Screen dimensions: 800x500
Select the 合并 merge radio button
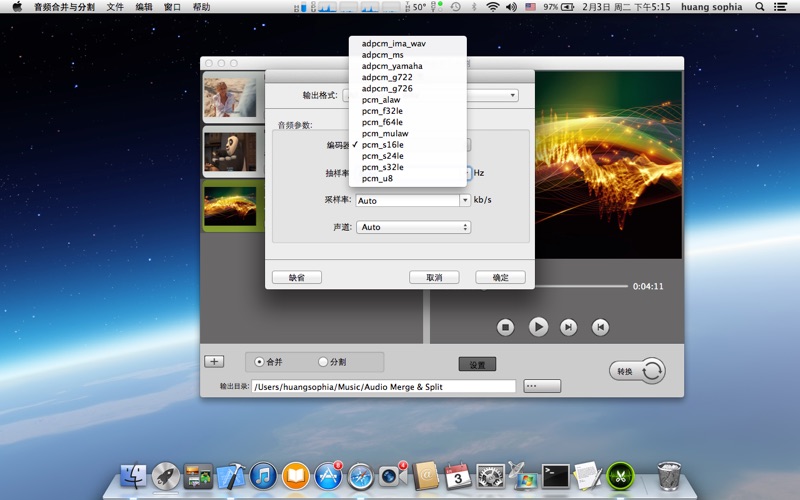pyautogui.click(x=260, y=362)
